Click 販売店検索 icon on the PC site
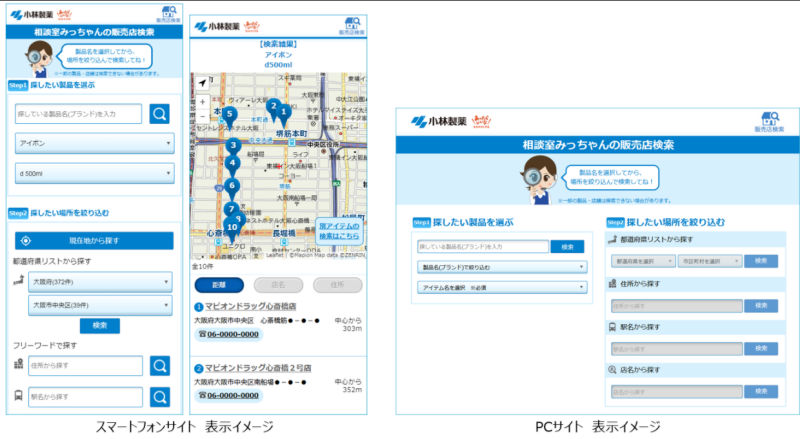The image size is (800, 439). coord(769,123)
